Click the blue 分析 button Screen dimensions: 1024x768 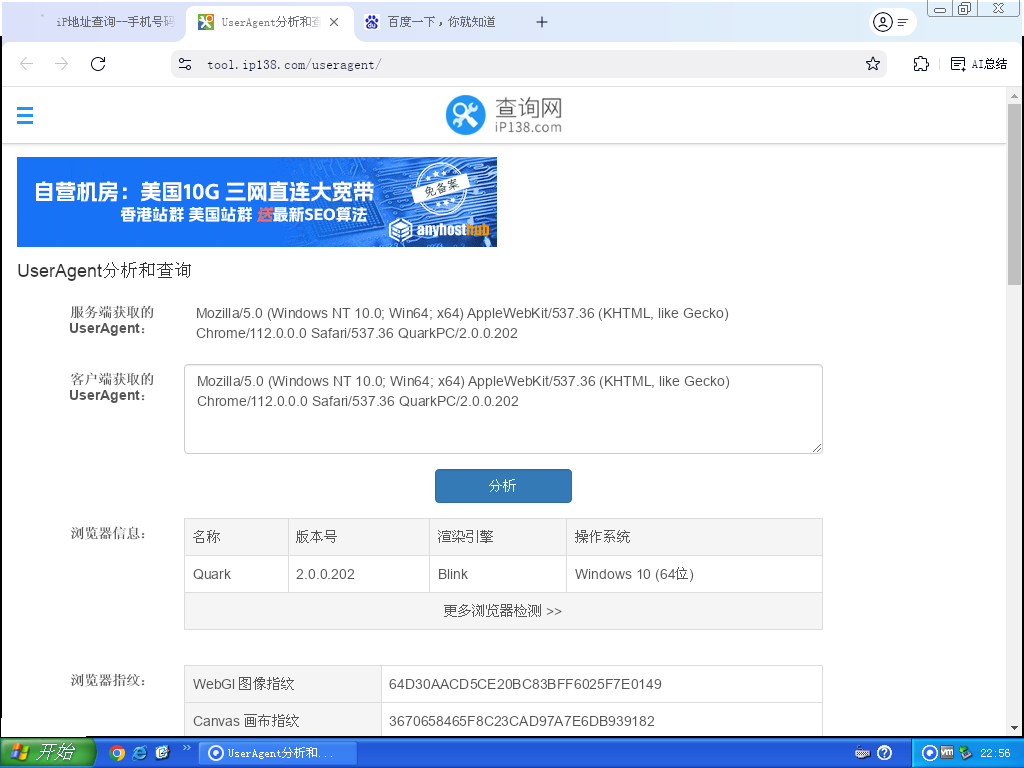tap(503, 486)
